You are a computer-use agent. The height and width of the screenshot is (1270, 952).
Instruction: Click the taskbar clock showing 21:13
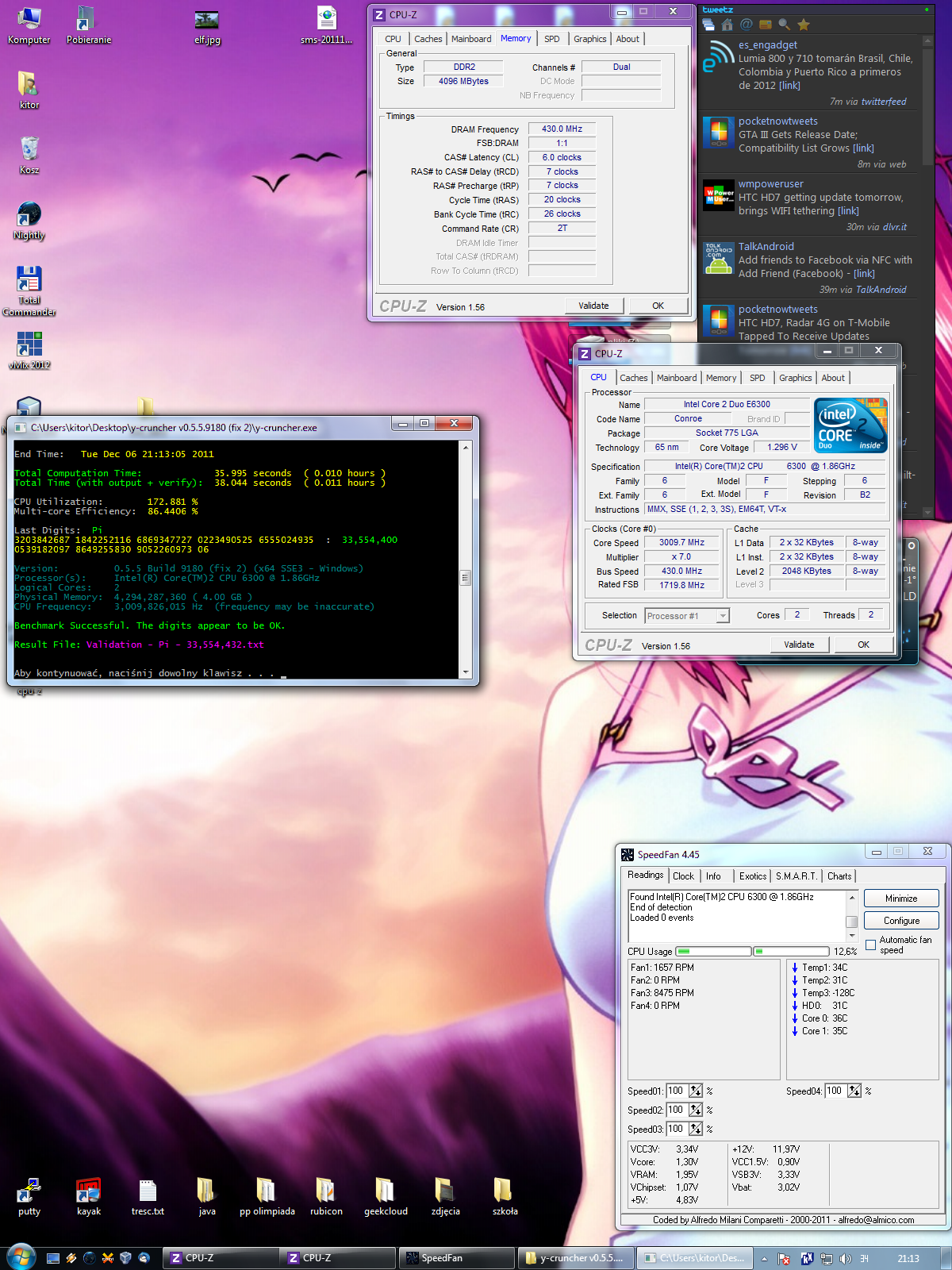(x=908, y=1258)
